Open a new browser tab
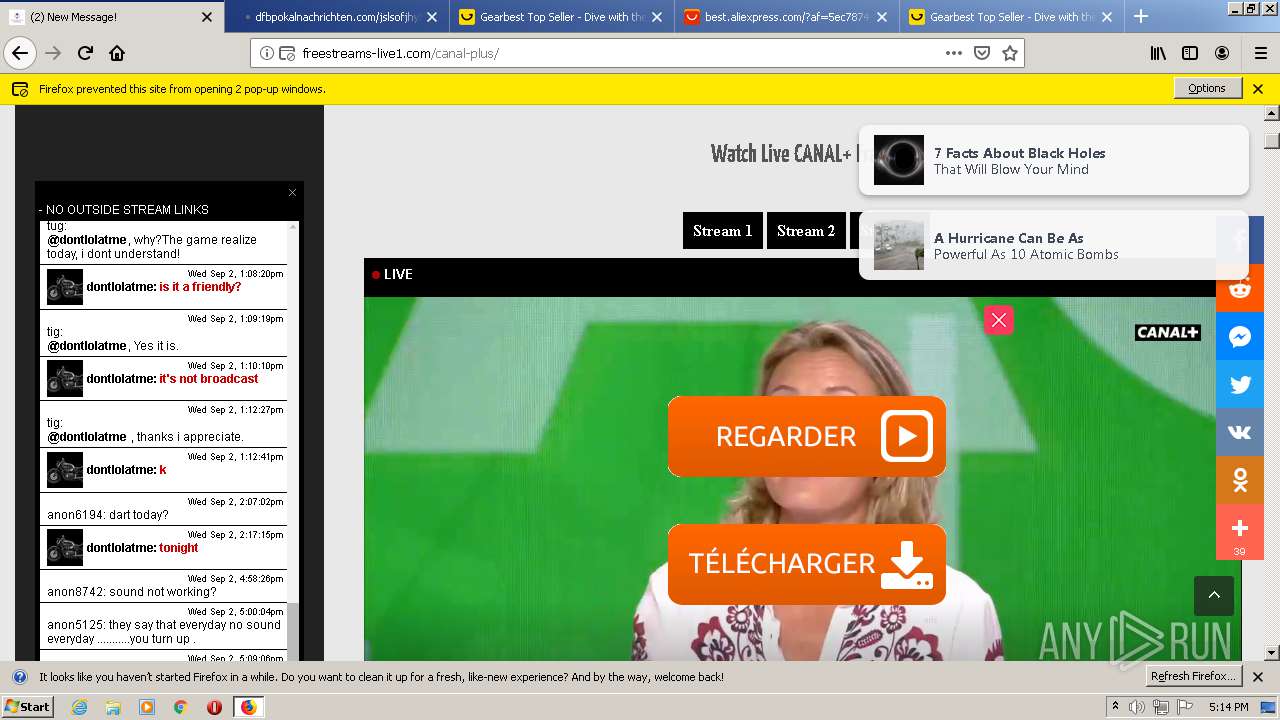The height and width of the screenshot is (720, 1280). click(1141, 16)
